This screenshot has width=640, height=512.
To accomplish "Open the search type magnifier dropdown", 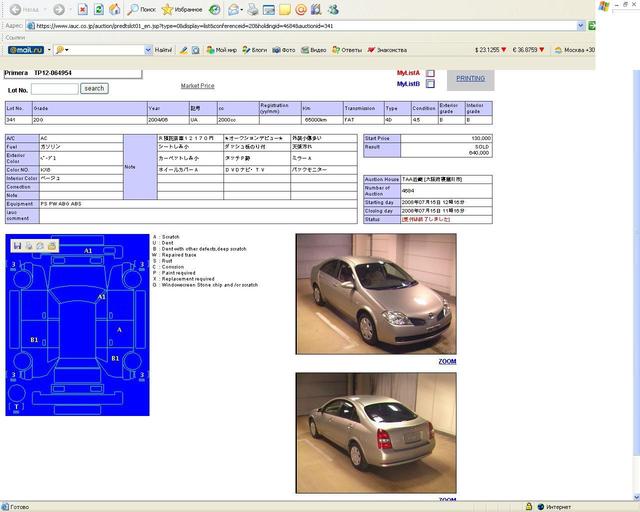I will pos(62,50).
